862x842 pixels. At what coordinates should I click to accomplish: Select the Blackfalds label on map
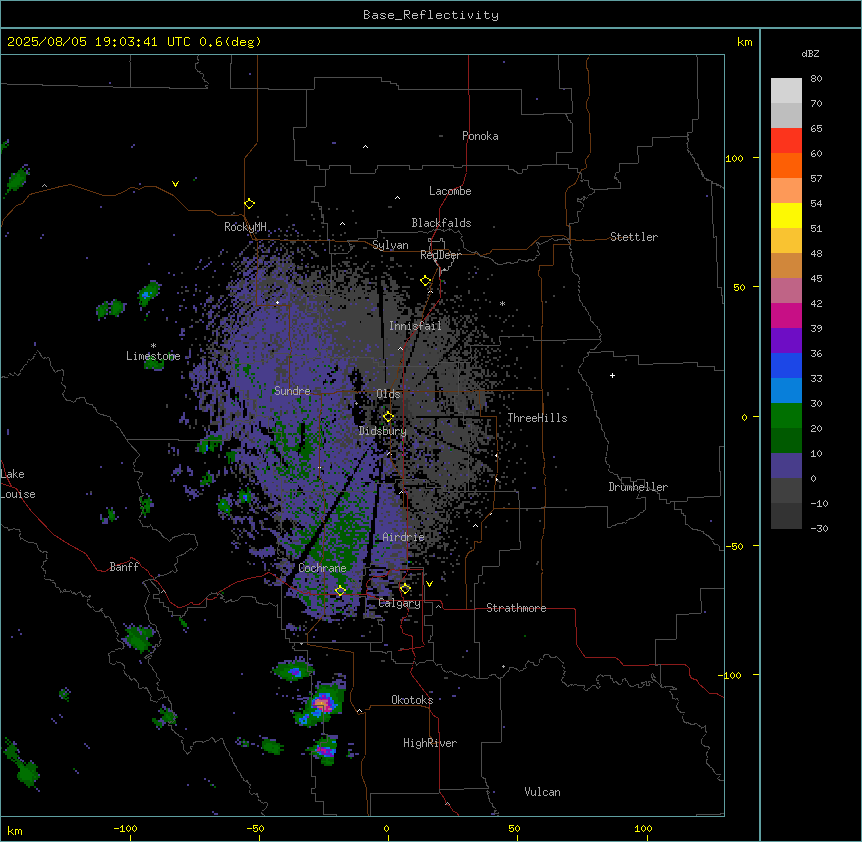point(441,223)
